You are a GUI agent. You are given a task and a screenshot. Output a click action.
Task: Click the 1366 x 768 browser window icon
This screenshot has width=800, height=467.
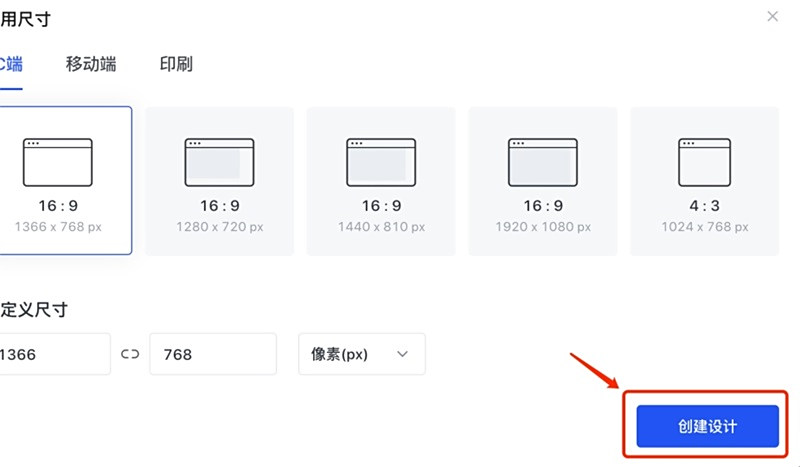click(58, 162)
